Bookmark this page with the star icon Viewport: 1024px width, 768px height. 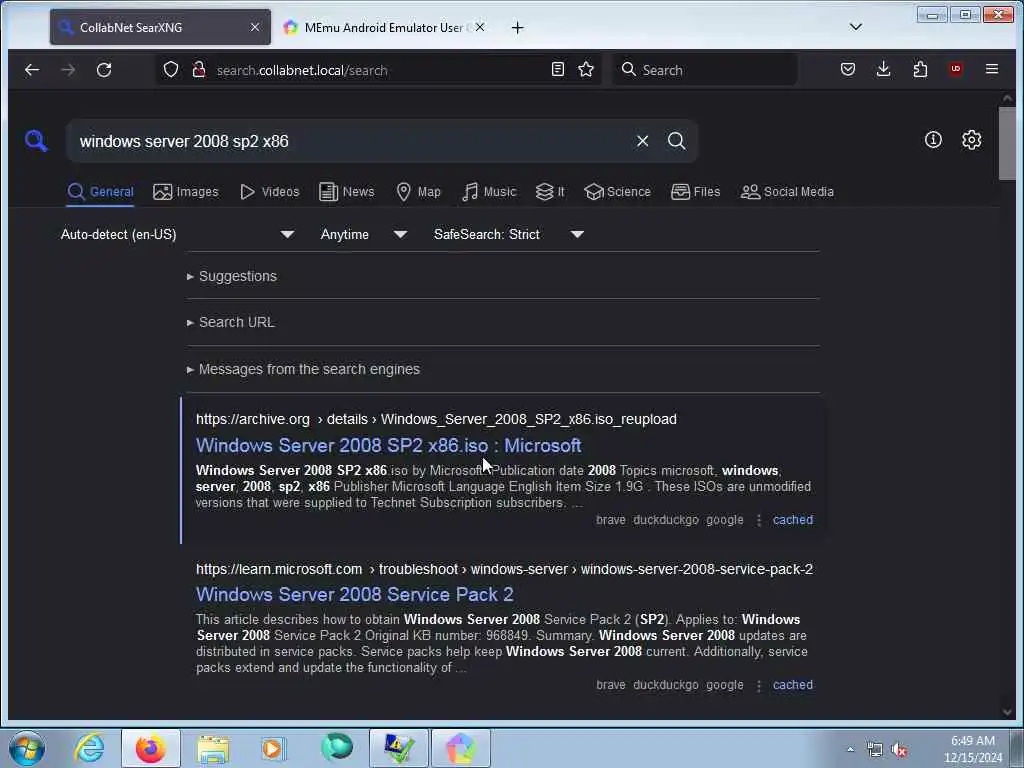click(x=586, y=69)
